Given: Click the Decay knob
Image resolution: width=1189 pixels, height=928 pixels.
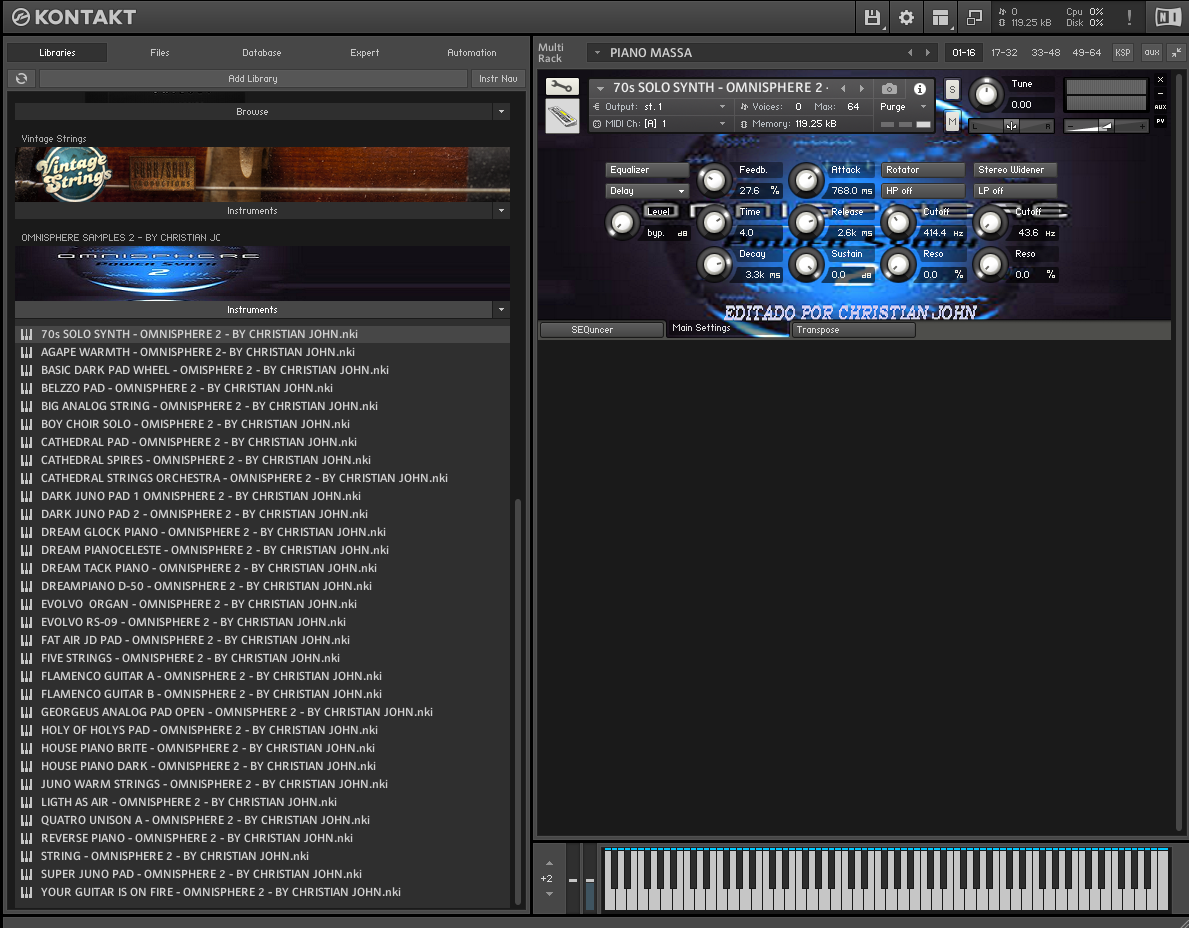Looking at the screenshot, I should point(714,265).
